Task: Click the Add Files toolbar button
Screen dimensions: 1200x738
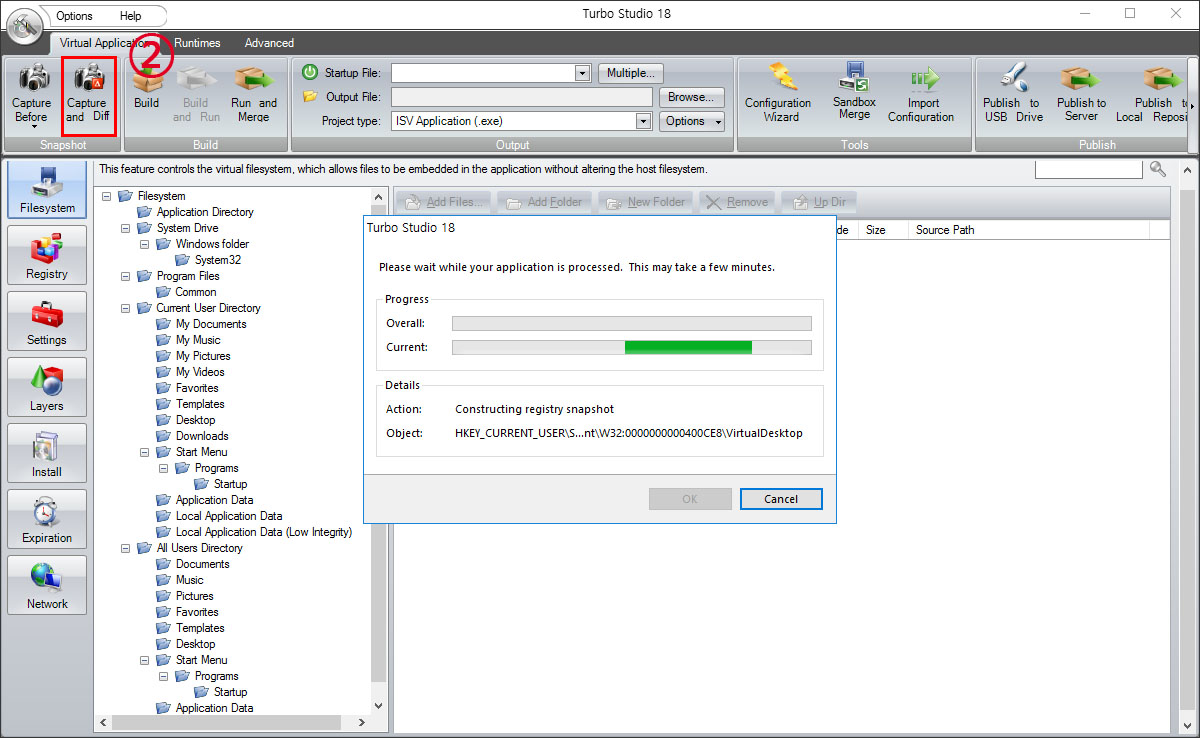Action: 446,202
